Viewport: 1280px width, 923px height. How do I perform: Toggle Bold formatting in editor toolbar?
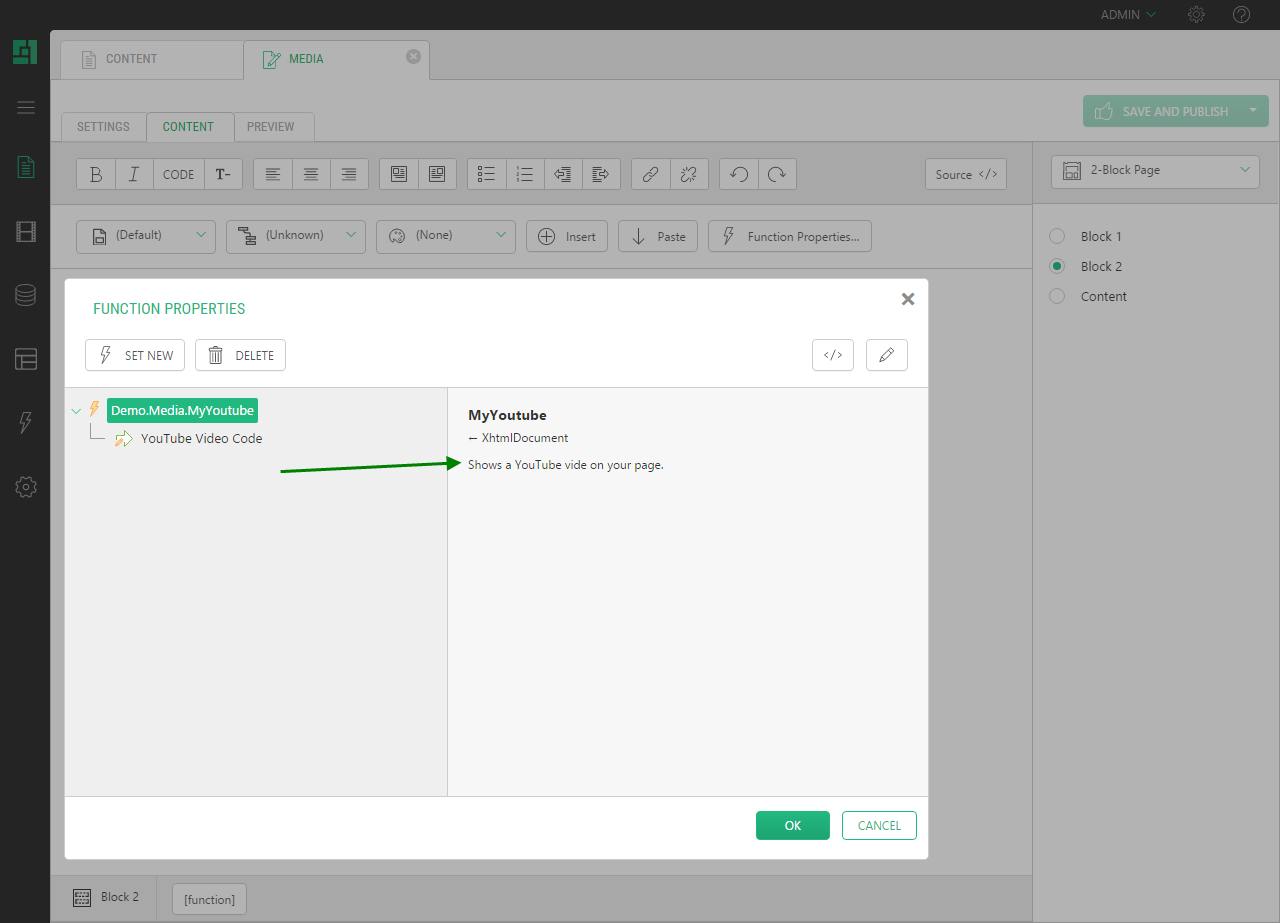click(x=96, y=174)
